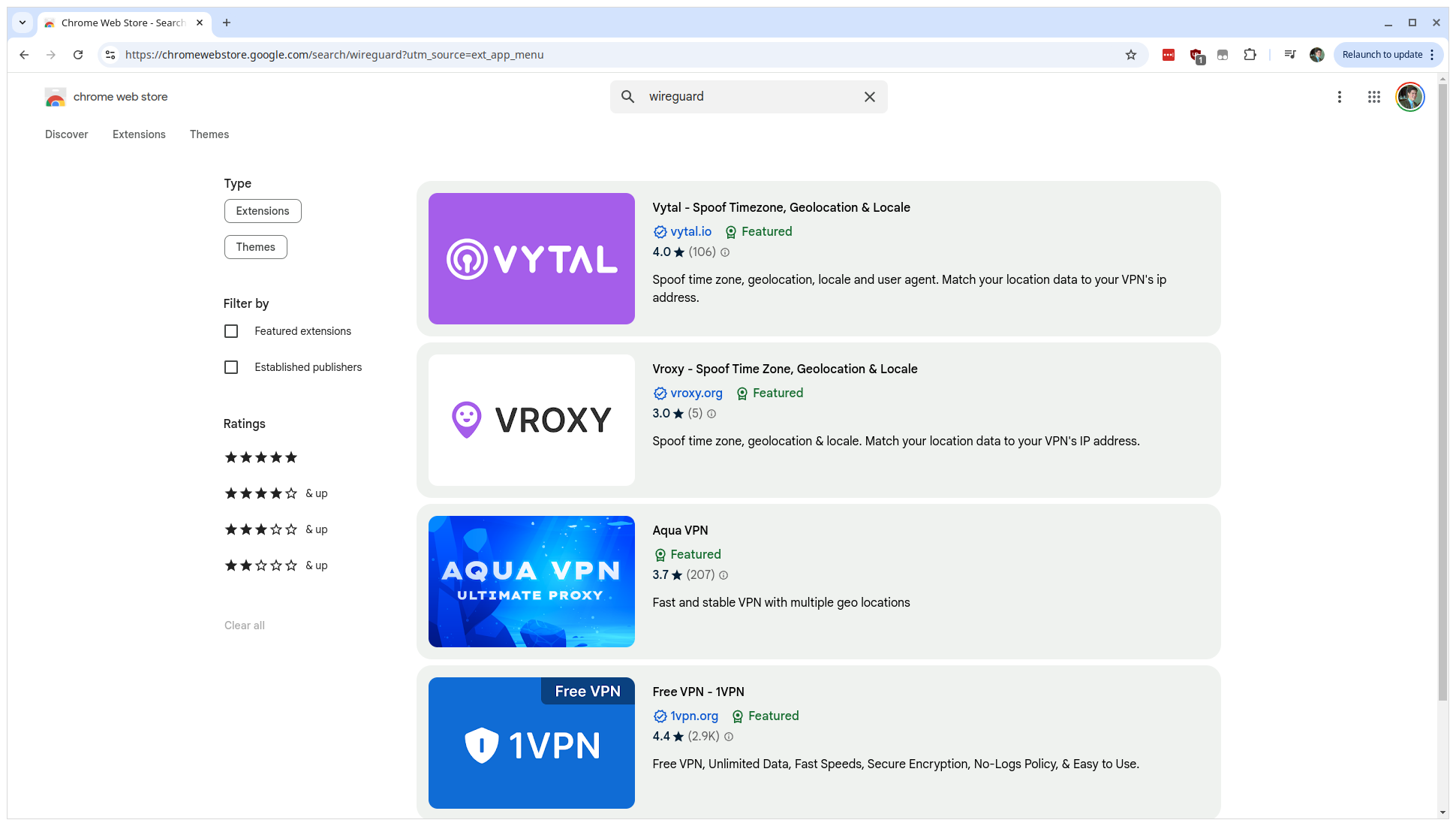Go to the Discover tab
This screenshot has height=826, width=1456.
click(x=66, y=134)
